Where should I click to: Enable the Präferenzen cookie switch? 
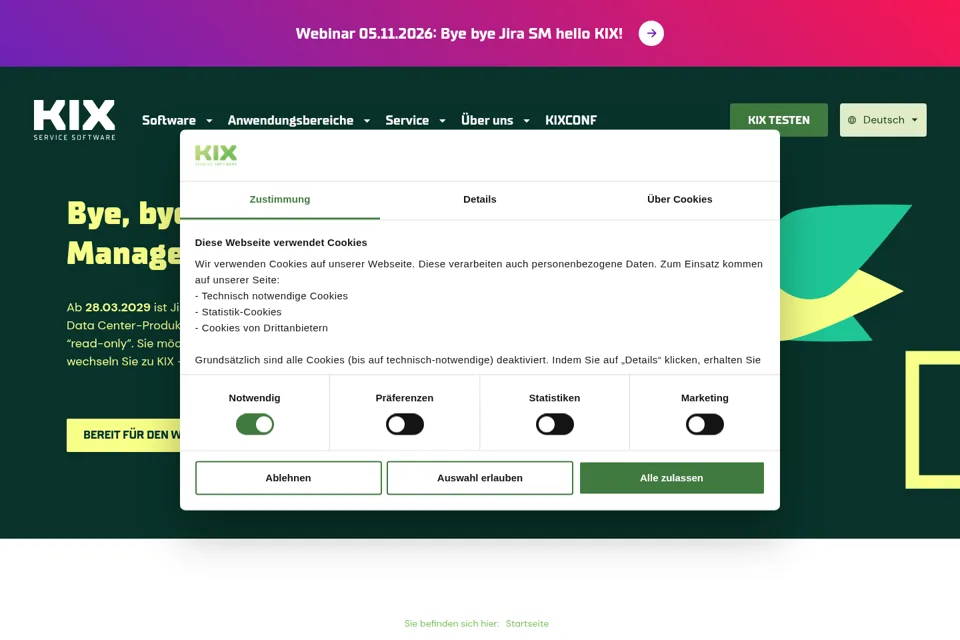[405, 424]
